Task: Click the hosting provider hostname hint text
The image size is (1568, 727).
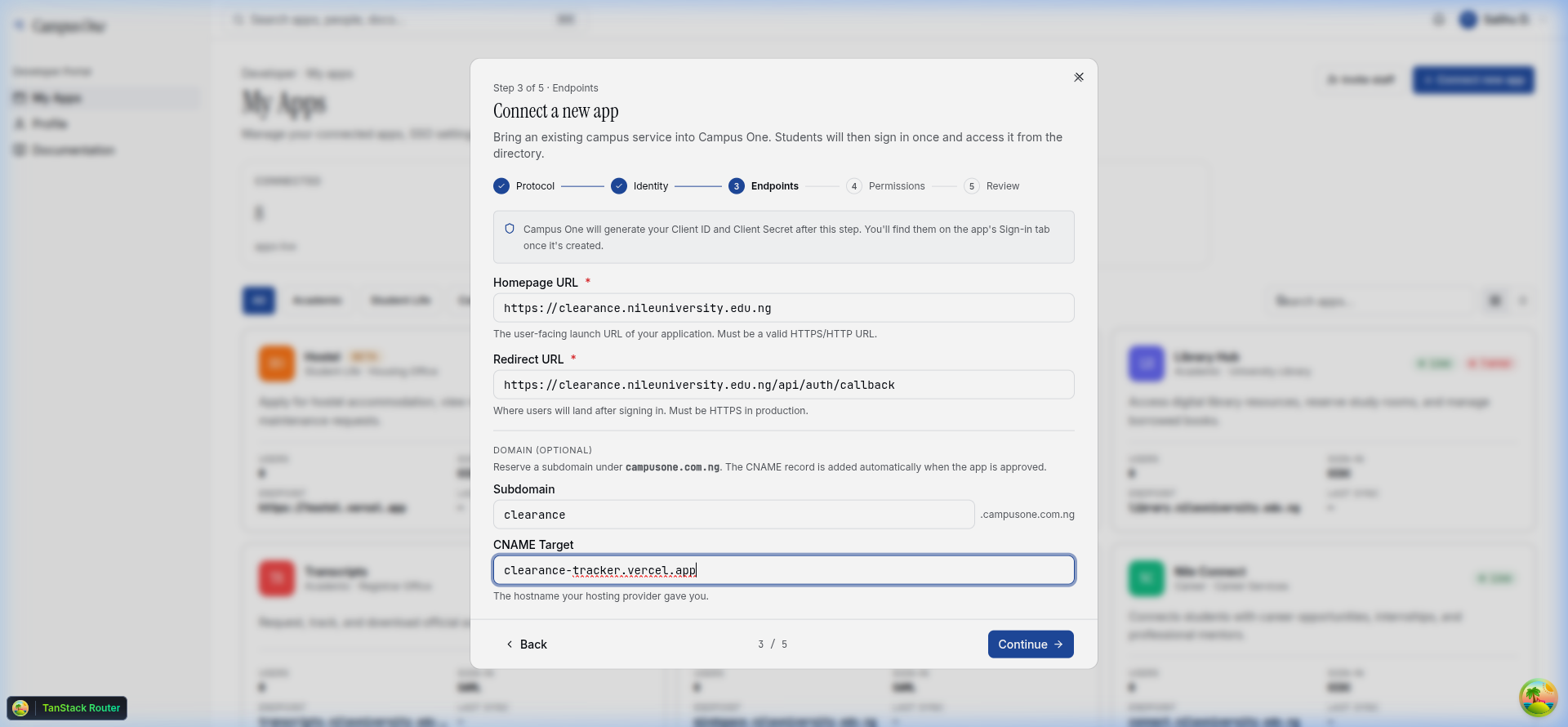Action: pyautogui.click(x=601, y=596)
